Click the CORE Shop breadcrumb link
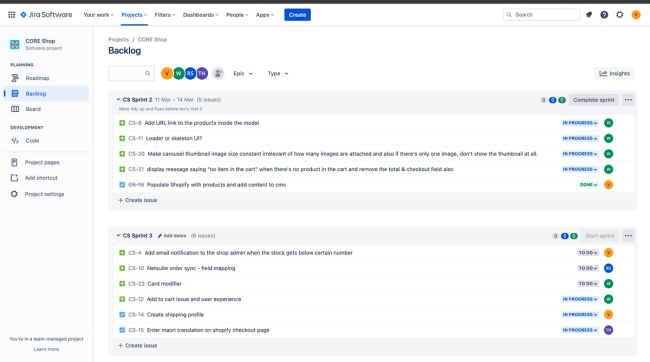Image resolution: width=650 pixels, height=362 pixels. tap(152, 39)
